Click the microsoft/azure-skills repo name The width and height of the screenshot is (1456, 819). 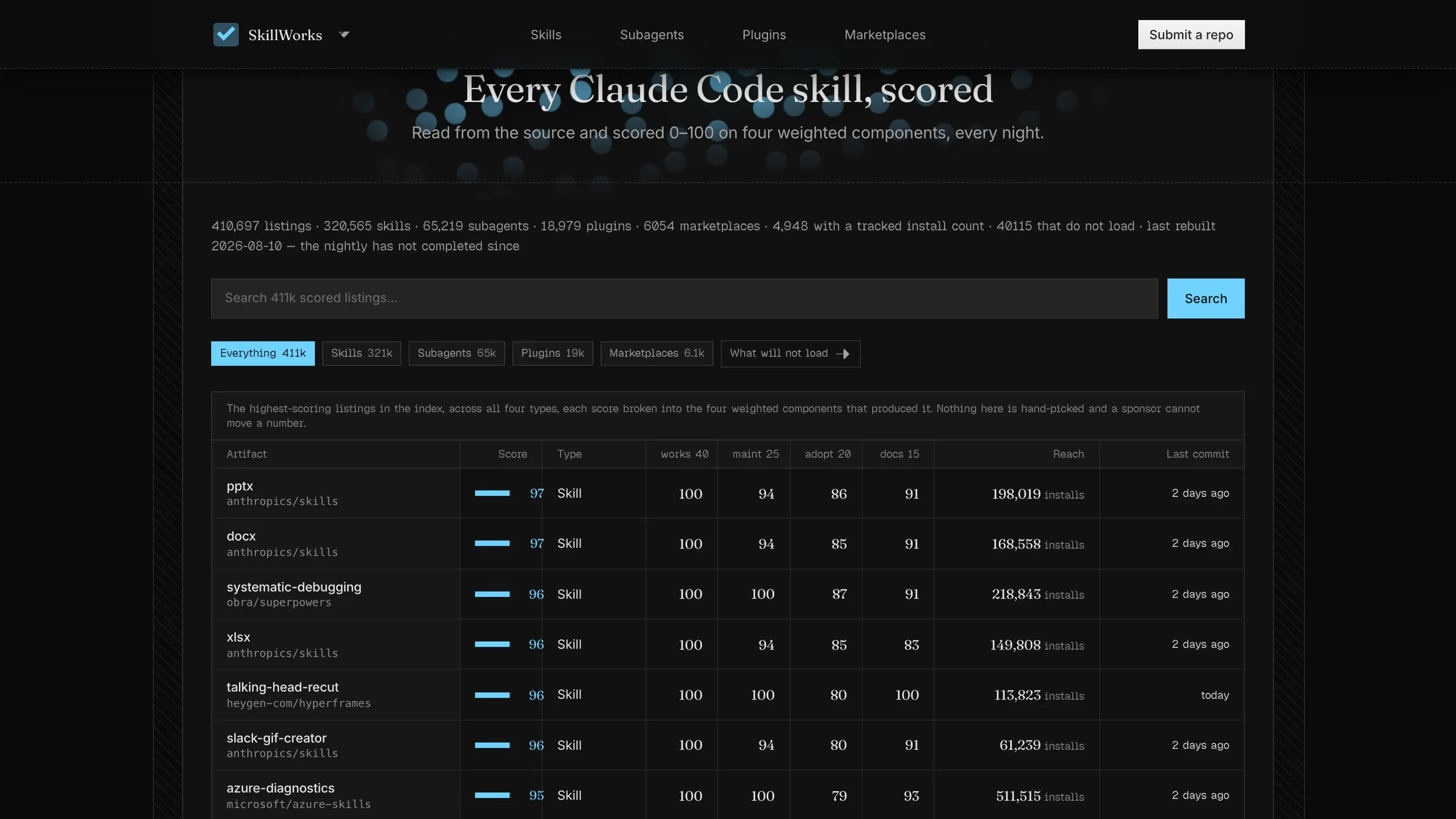pyautogui.click(x=298, y=804)
